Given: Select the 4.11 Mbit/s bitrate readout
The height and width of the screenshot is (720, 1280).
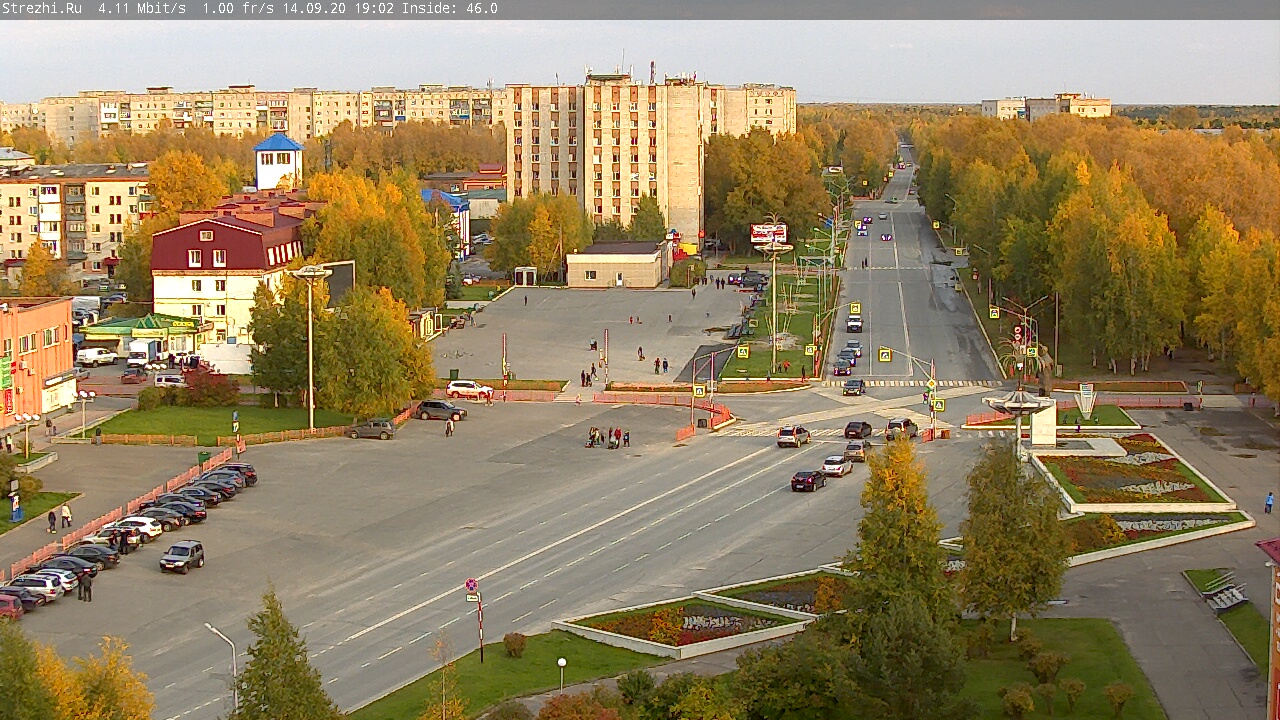Looking at the screenshot, I should pos(141,8).
